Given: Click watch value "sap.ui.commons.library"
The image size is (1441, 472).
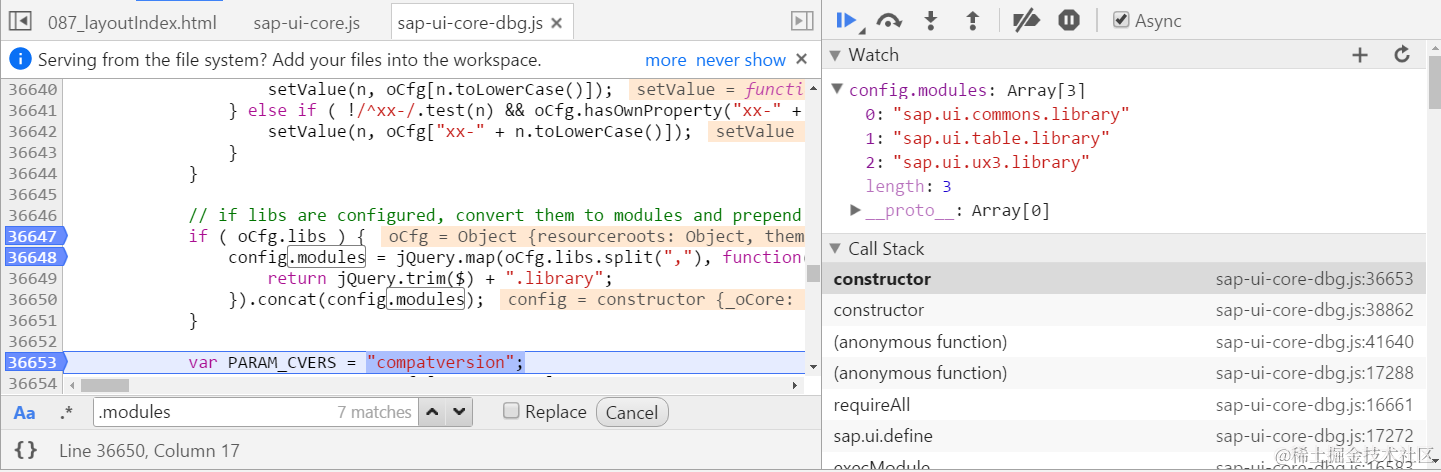Looking at the screenshot, I should pos(1011,114).
